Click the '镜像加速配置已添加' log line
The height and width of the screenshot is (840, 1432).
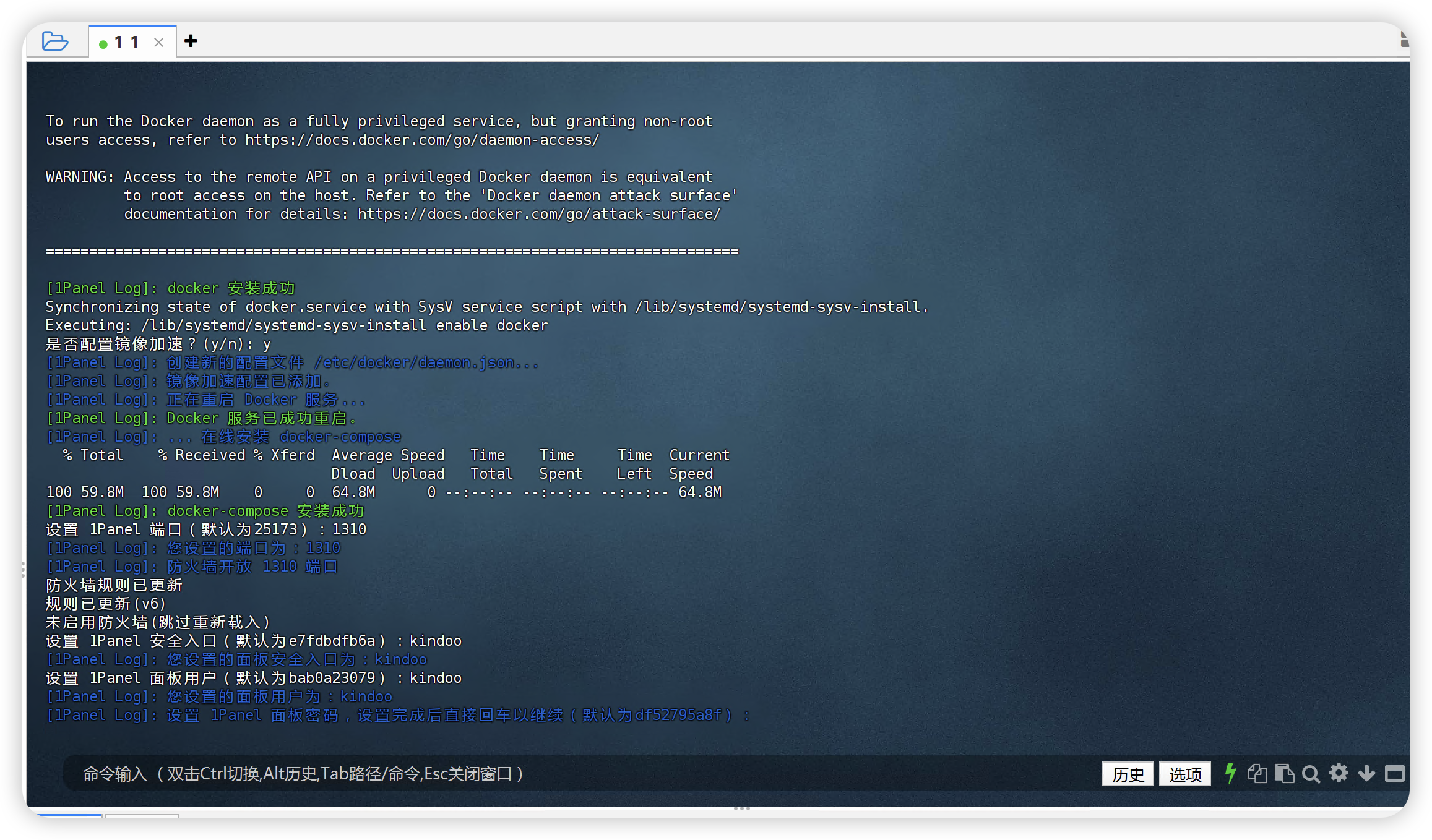coord(188,381)
